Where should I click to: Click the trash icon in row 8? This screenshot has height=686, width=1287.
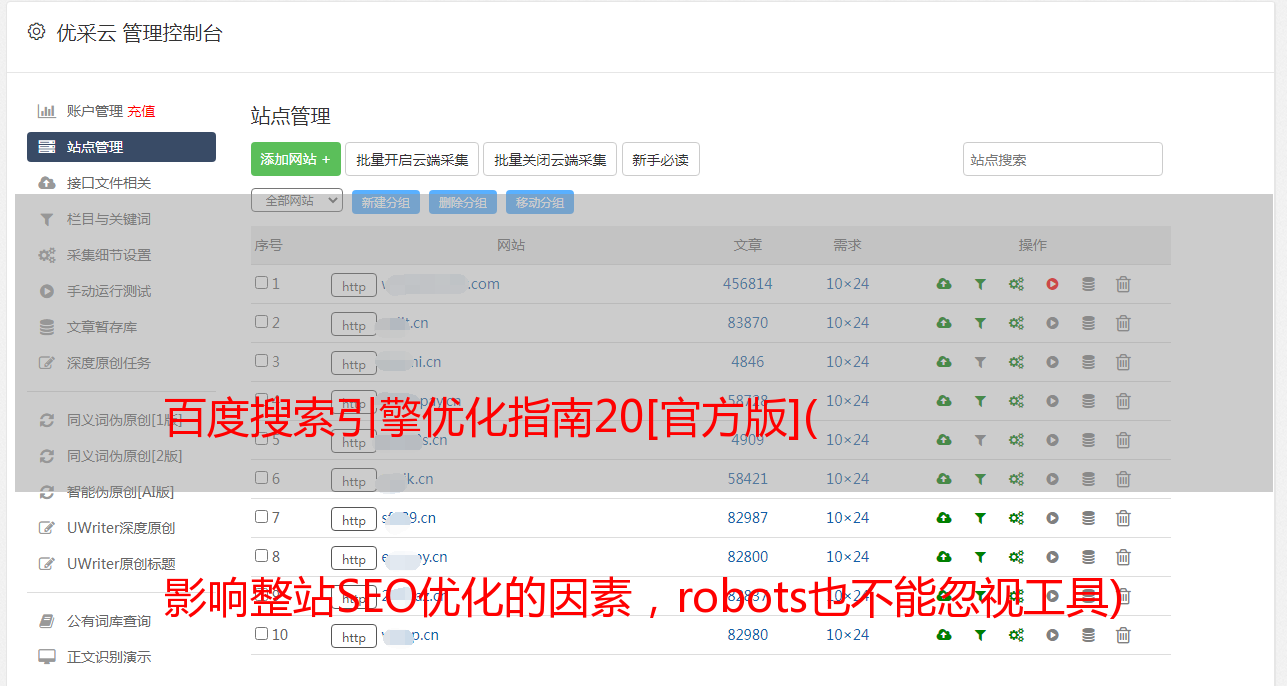click(1123, 557)
